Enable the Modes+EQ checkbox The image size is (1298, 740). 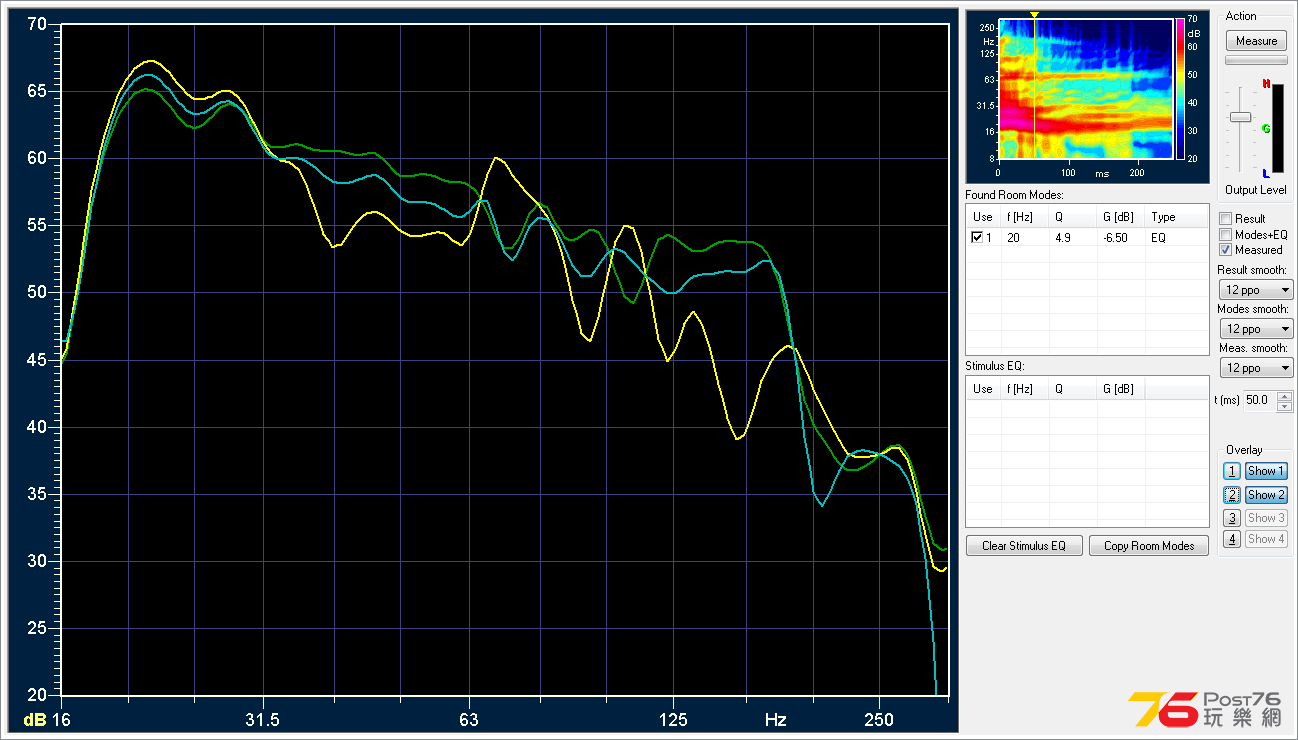point(1226,234)
